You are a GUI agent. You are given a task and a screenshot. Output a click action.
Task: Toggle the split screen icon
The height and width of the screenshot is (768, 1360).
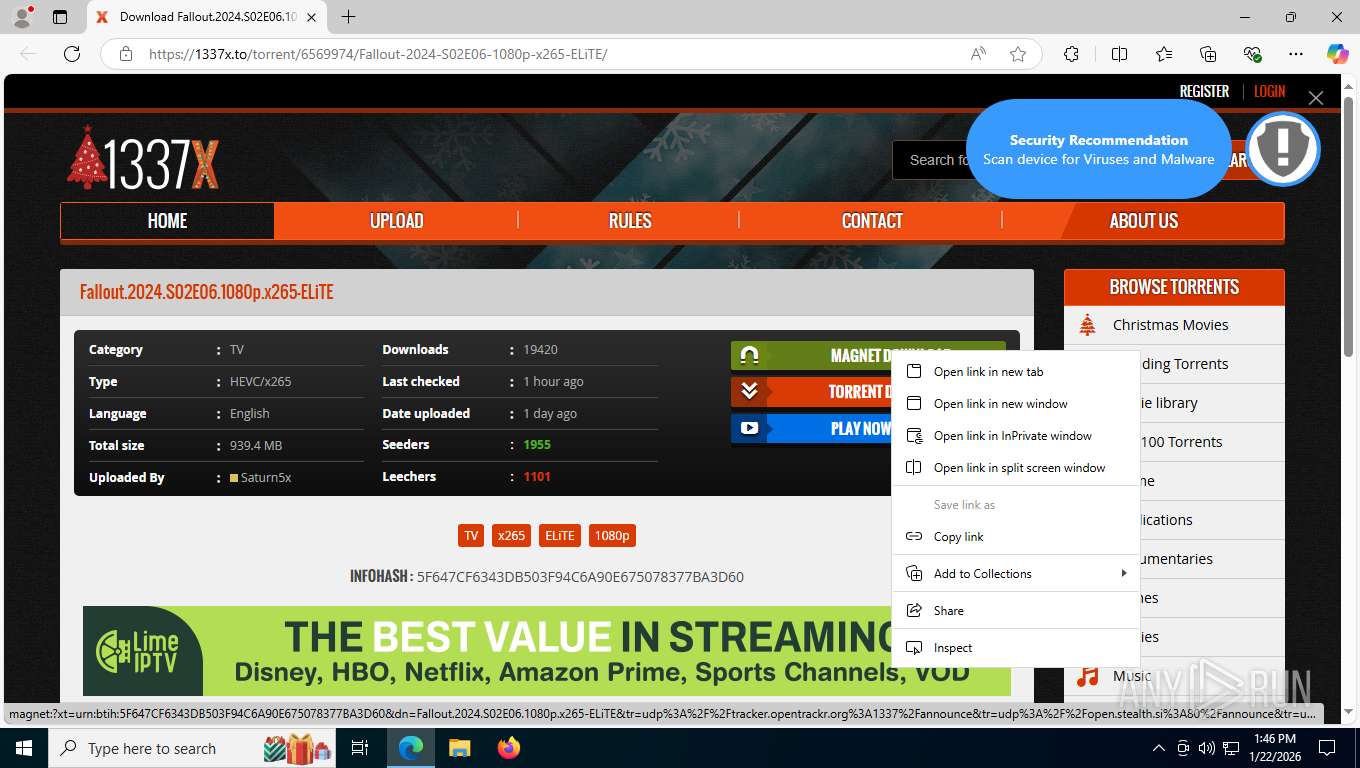tap(1120, 54)
